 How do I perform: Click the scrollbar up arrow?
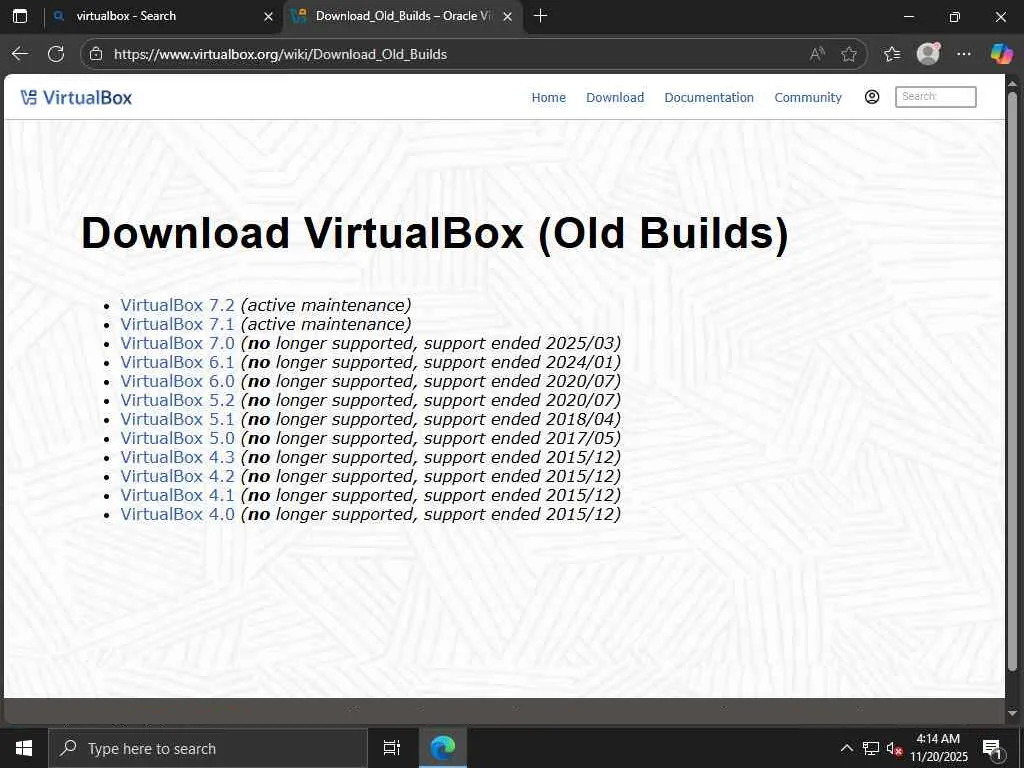coord(1013,83)
